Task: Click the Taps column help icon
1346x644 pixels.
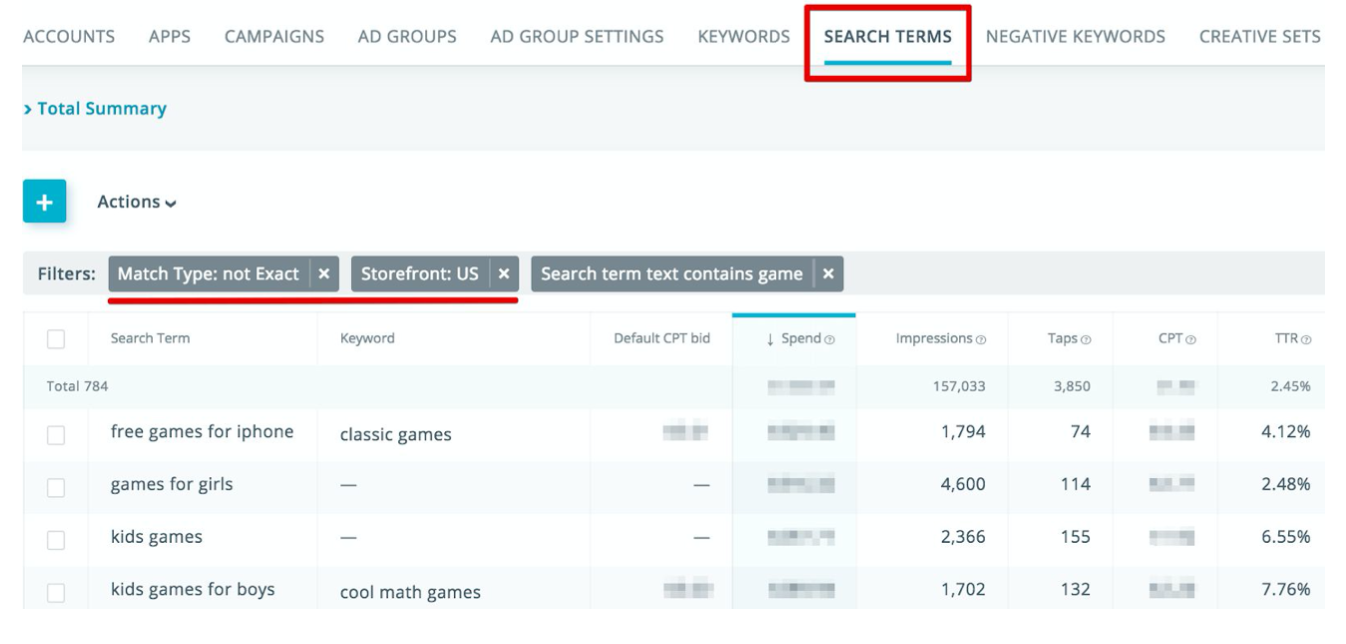Action: (1086, 340)
